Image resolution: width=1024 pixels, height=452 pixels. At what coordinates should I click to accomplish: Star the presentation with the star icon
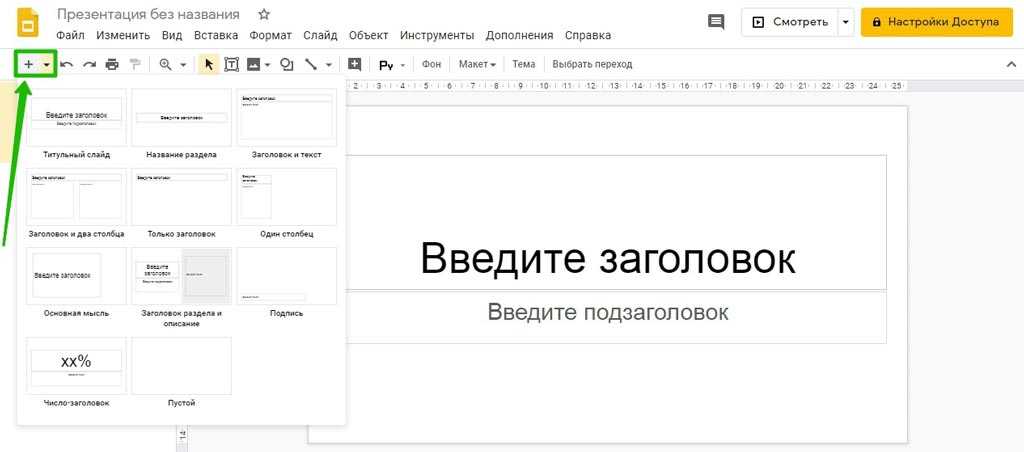click(x=264, y=15)
